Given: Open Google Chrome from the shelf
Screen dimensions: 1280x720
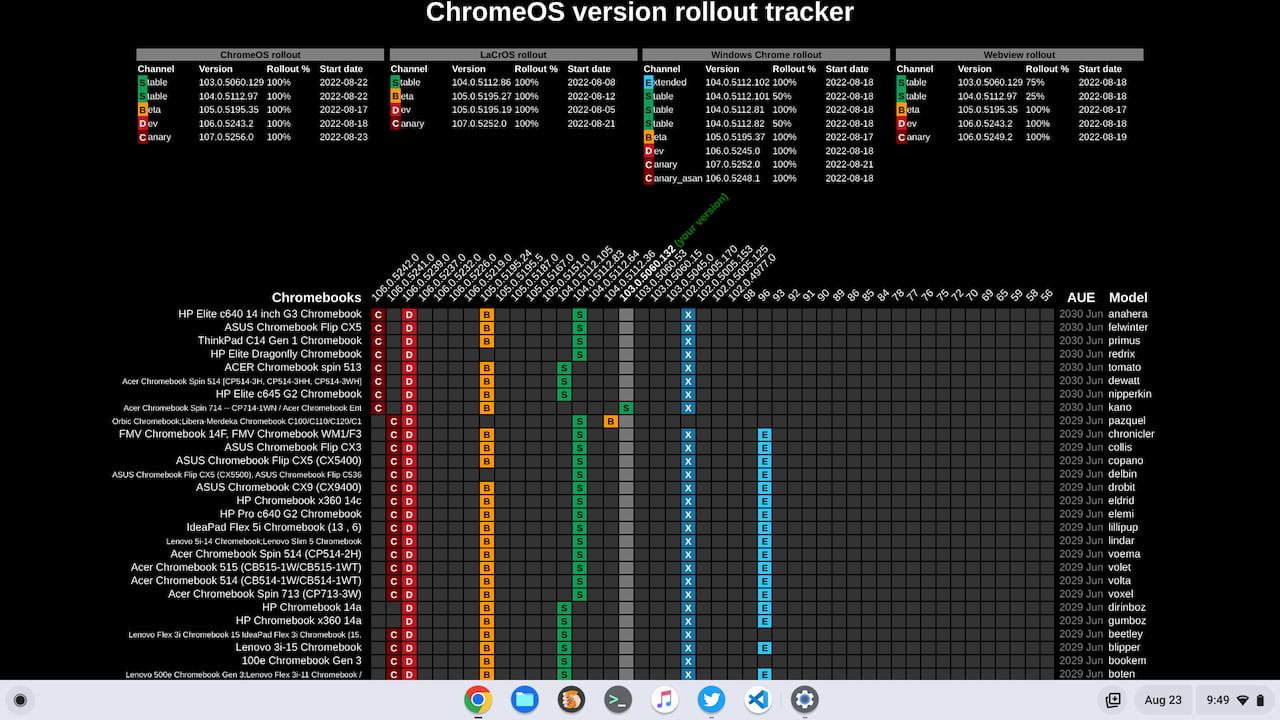Looking at the screenshot, I should pyautogui.click(x=478, y=700).
